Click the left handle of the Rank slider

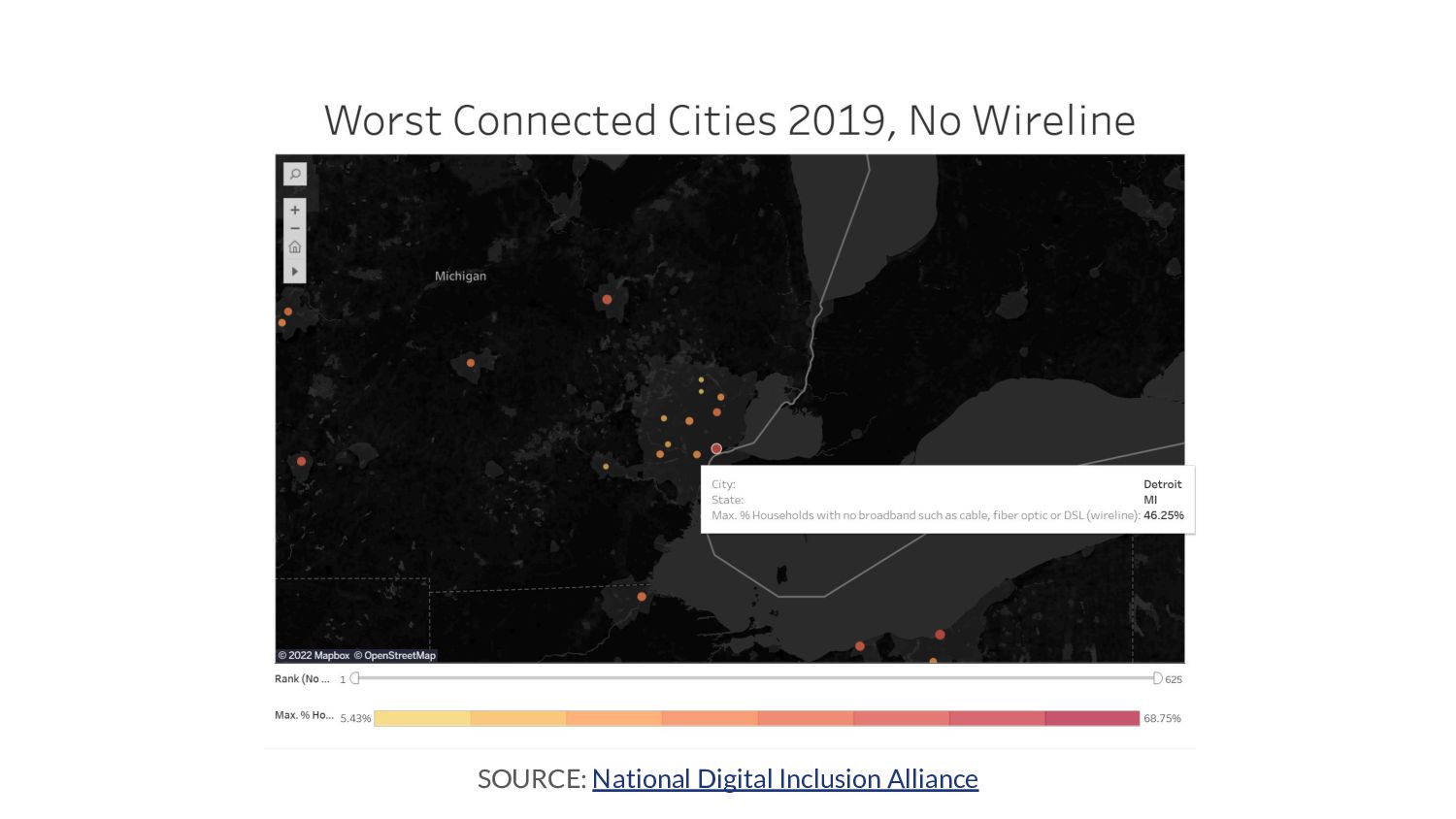pyautogui.click(x=355, y=678)
